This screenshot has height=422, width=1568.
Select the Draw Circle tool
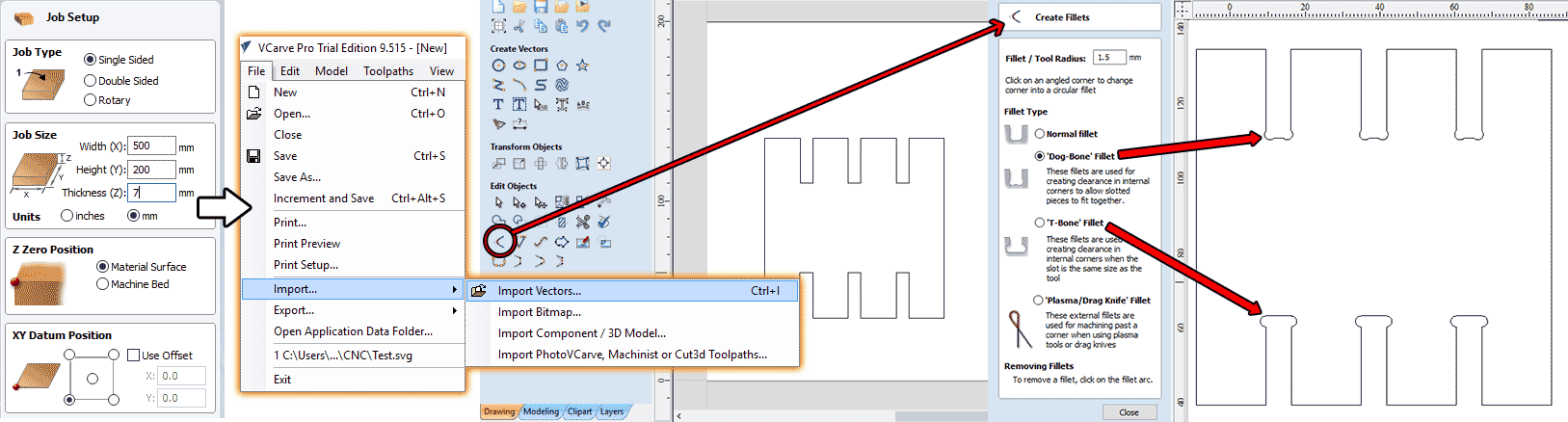(x=498, y=65)
